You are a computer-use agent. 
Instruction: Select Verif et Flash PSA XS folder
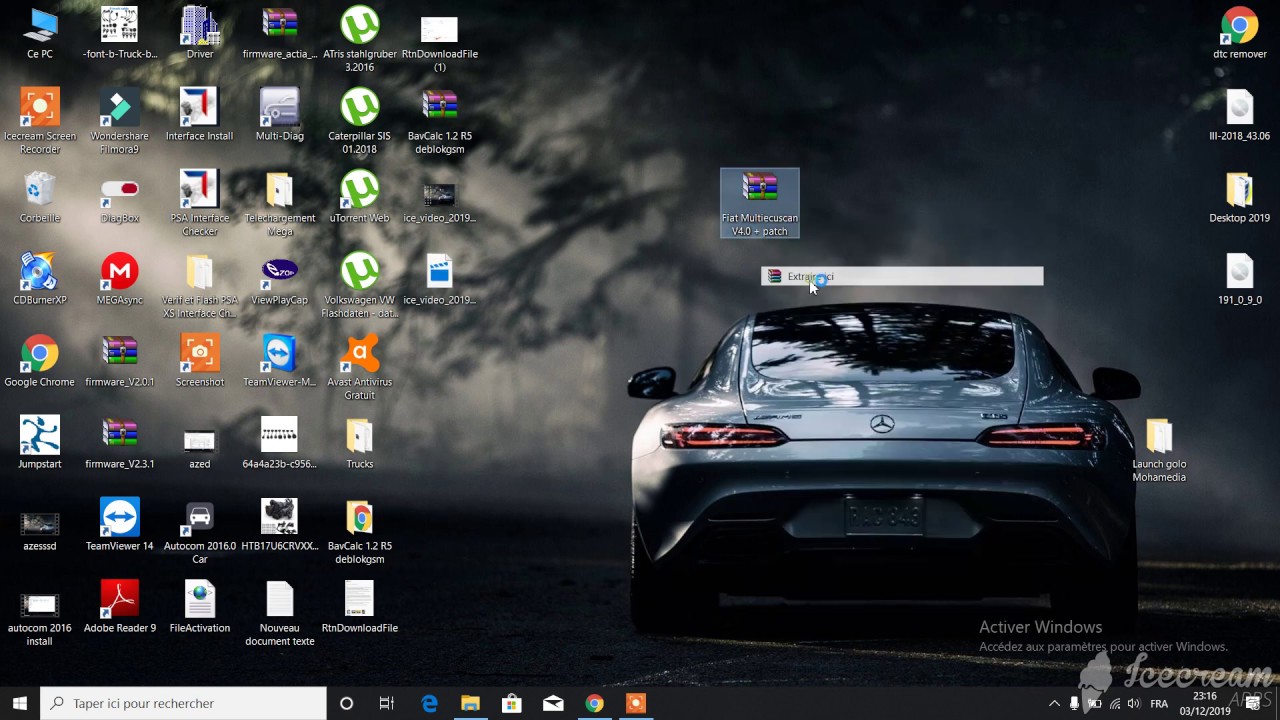[x=200, y=285]
